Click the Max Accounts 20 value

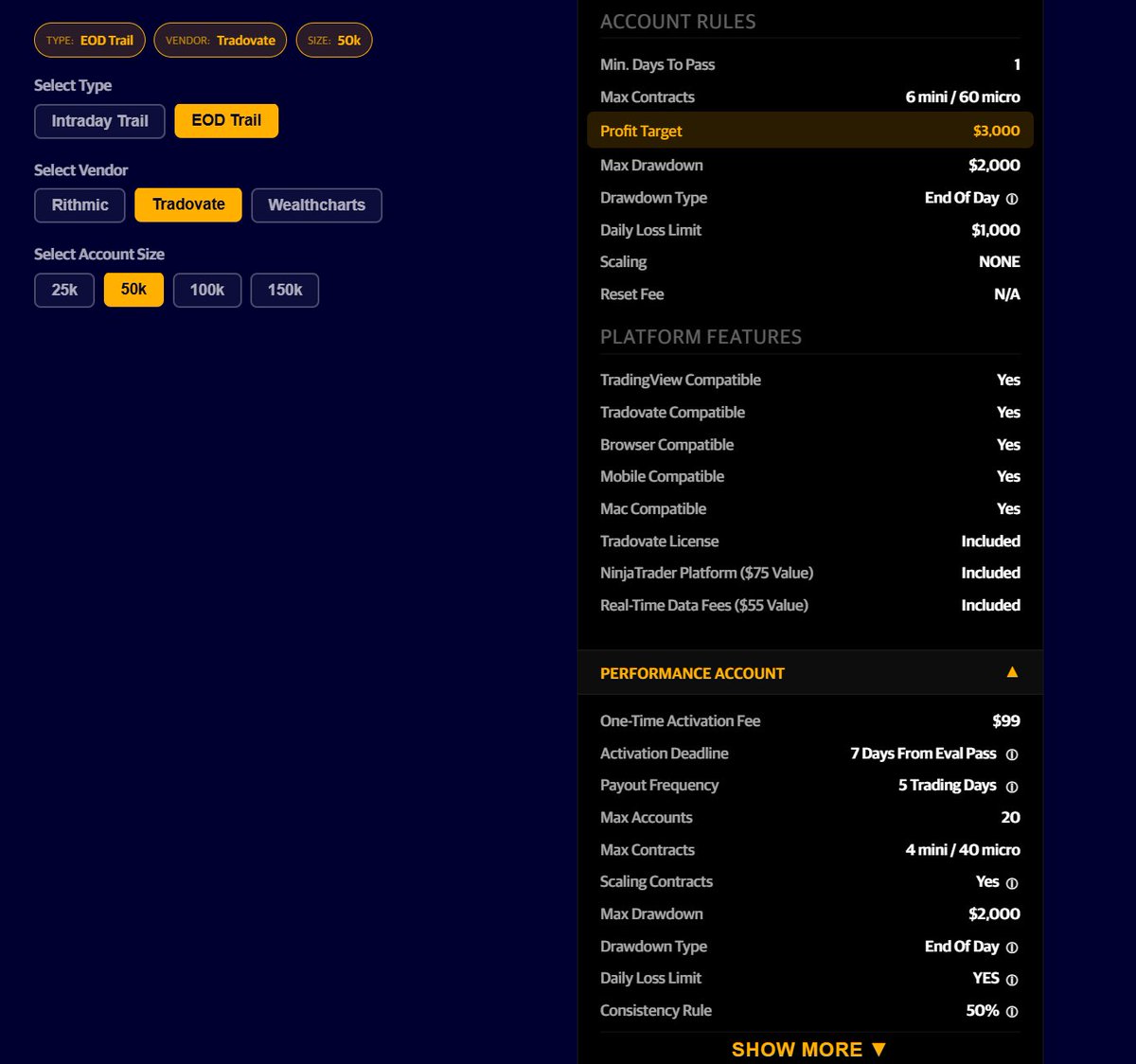(1010, 818)
